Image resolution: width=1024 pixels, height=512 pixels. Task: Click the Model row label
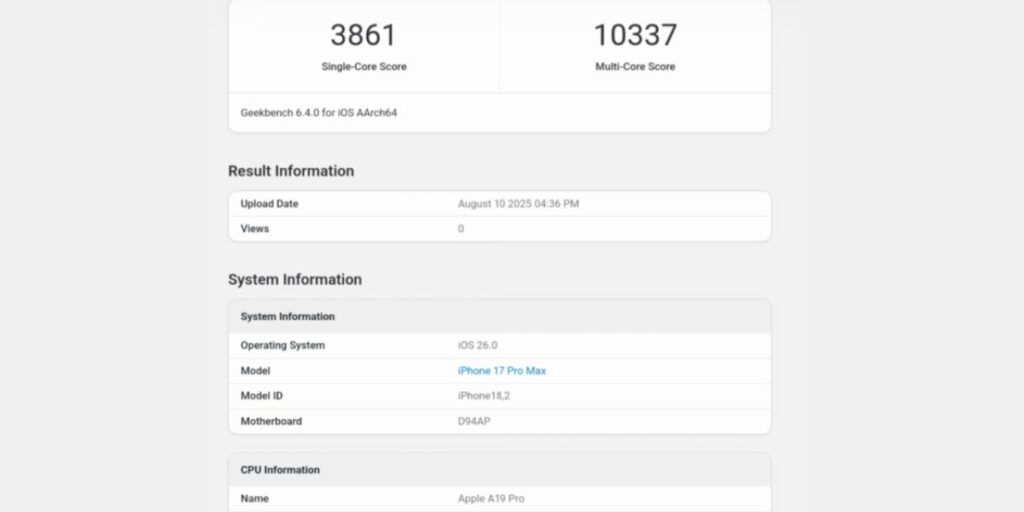coord(255,371)
